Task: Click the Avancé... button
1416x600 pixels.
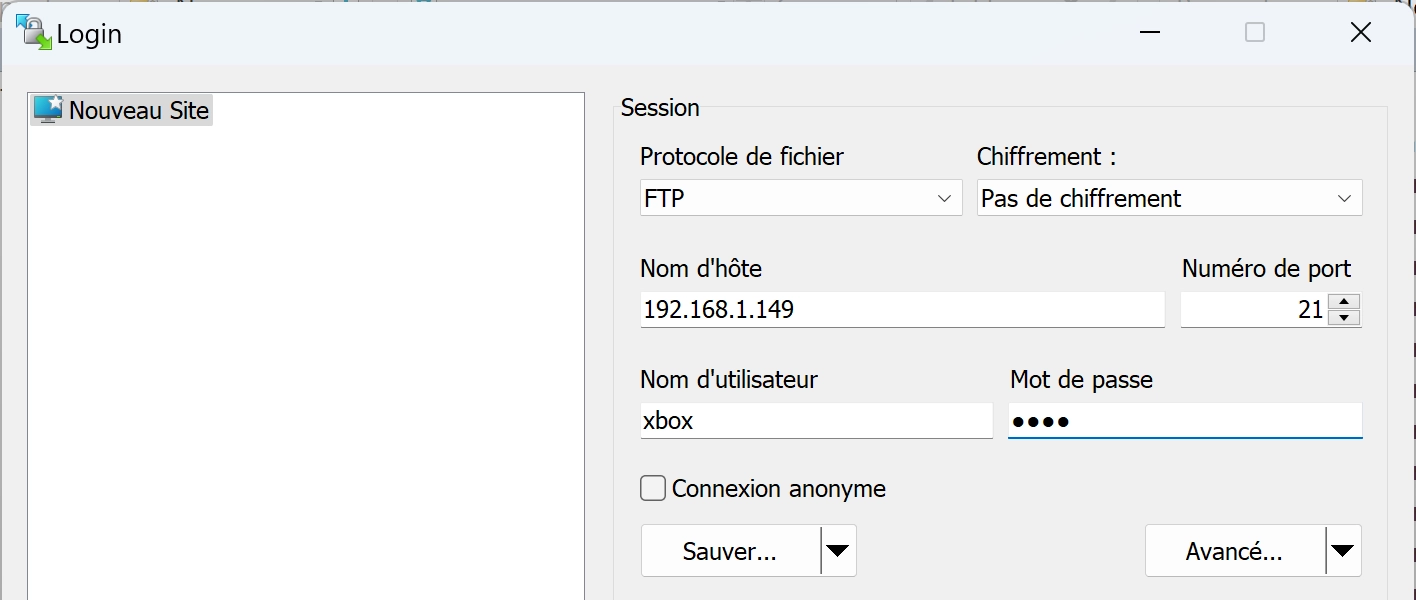Action: point(1235,551)
